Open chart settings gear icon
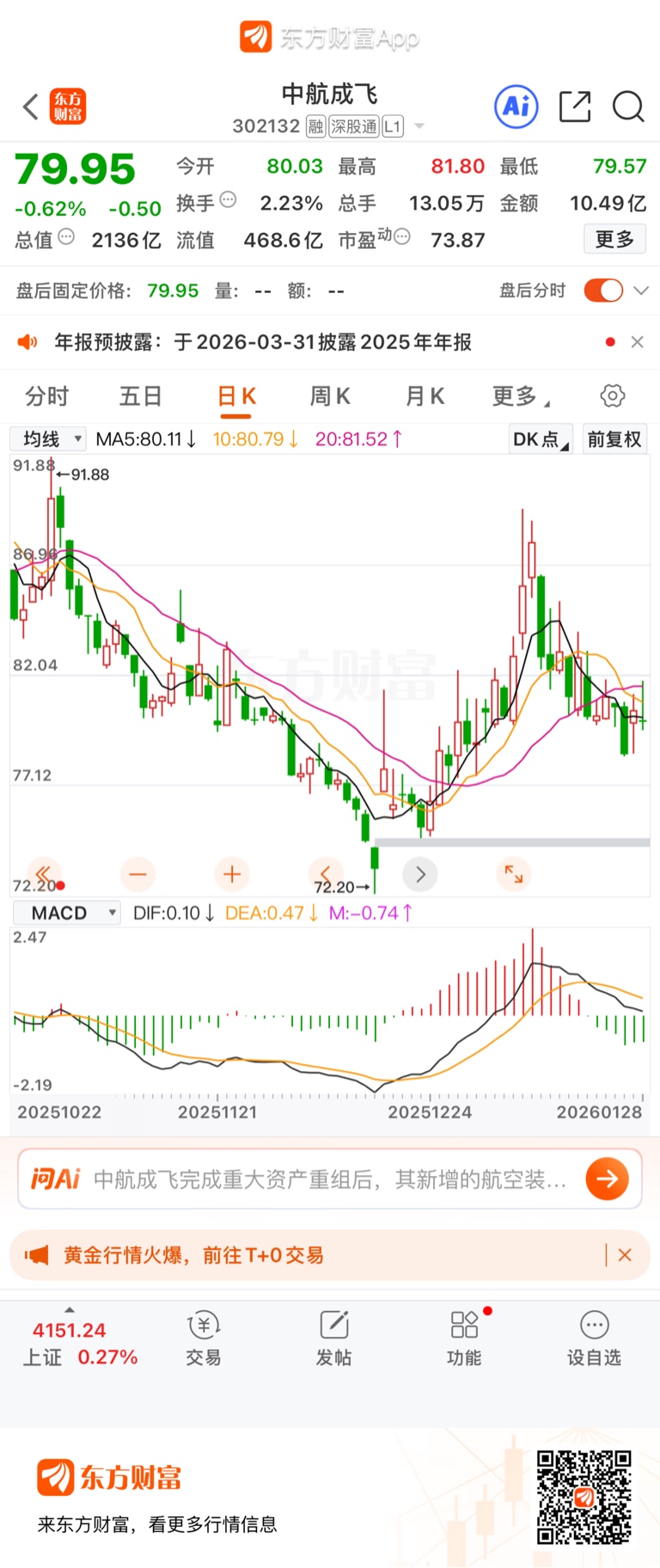This screenshot has height=1568, width=660. pyautogui.click(x=613, y=396)
